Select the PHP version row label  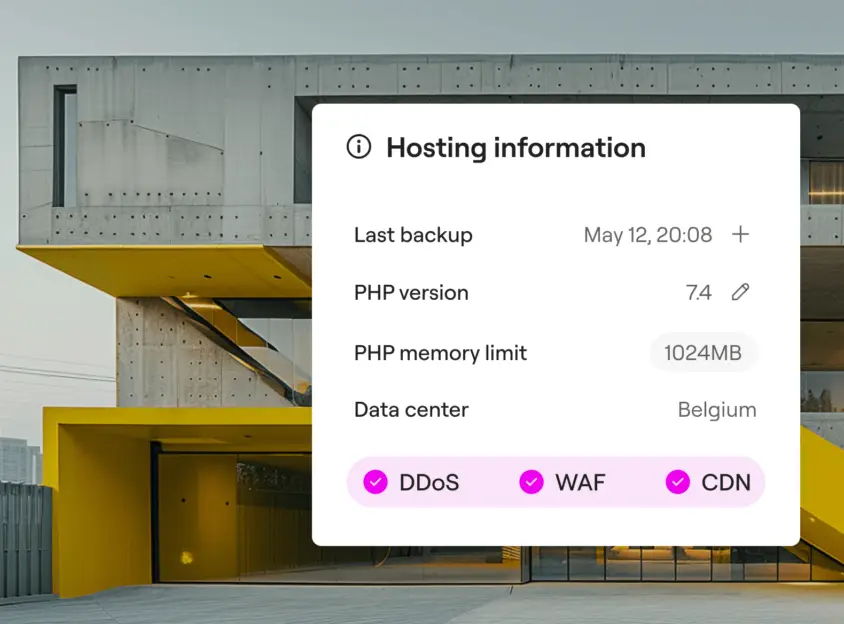(x=411, y=293)
